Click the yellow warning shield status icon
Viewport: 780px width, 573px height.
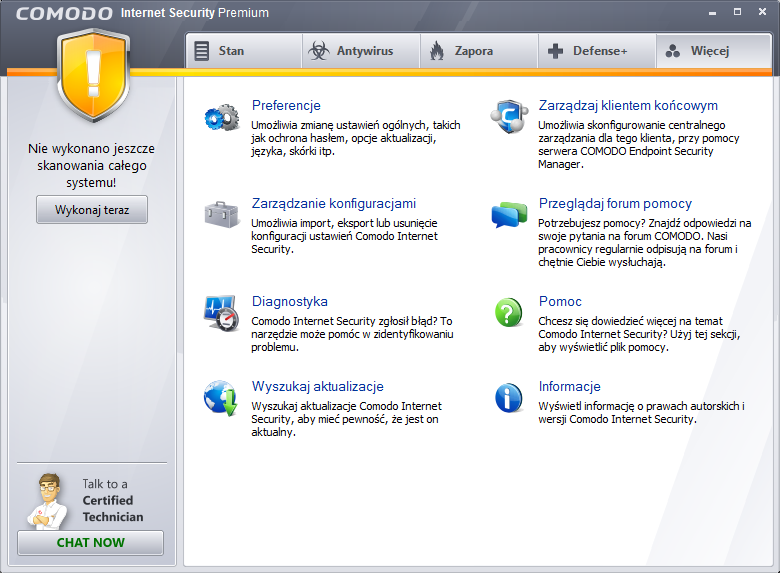[93, 75]
